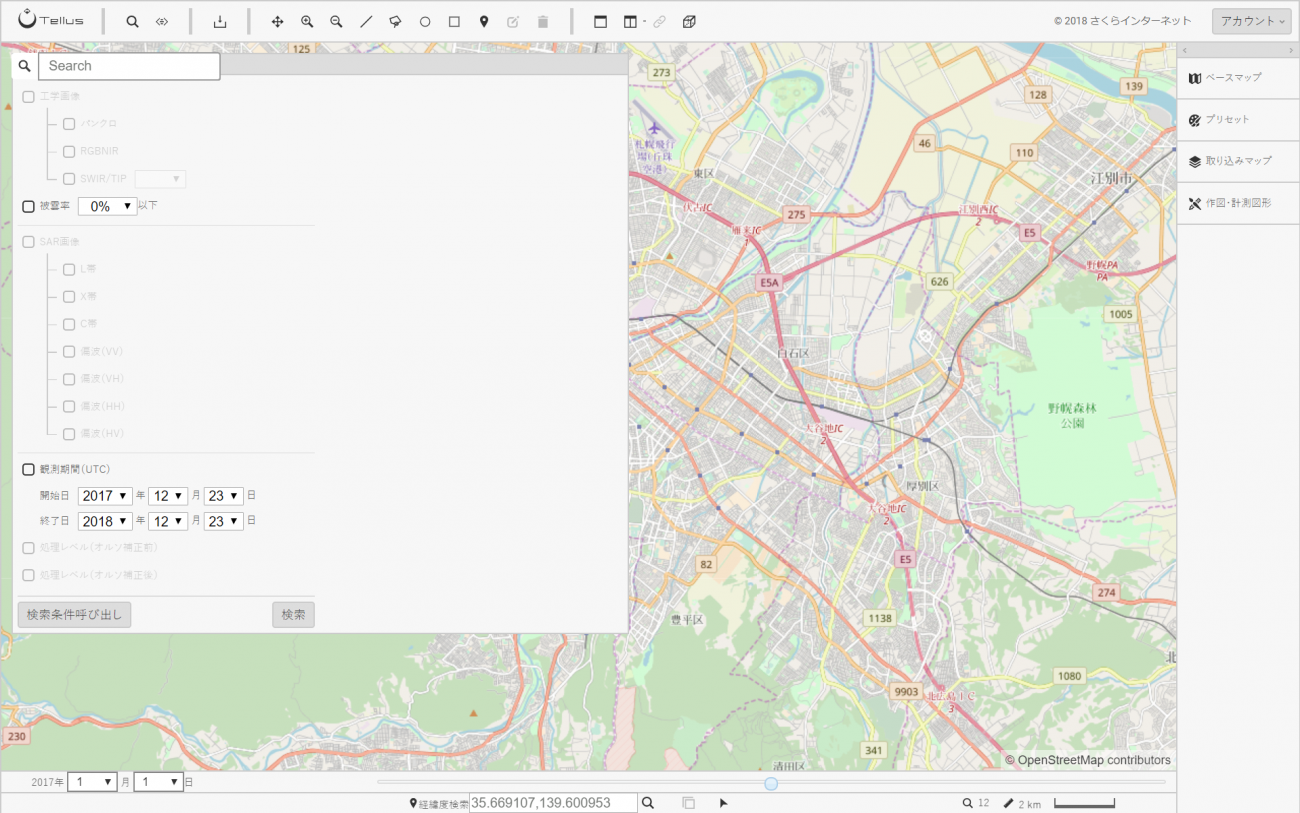Image resolution: width=1300 pixels, height=813 pixels.
Task: Check the C帯 band option
Action: click(x=69, y=324)
